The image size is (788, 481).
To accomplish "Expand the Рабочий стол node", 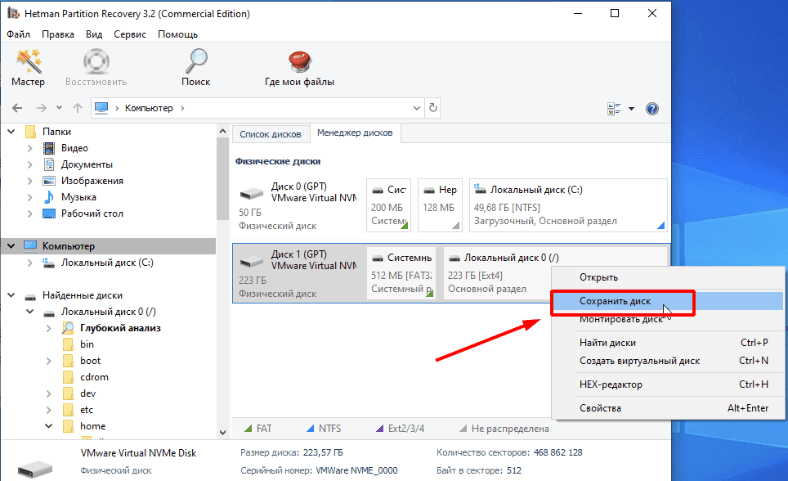I will point(30,214).
